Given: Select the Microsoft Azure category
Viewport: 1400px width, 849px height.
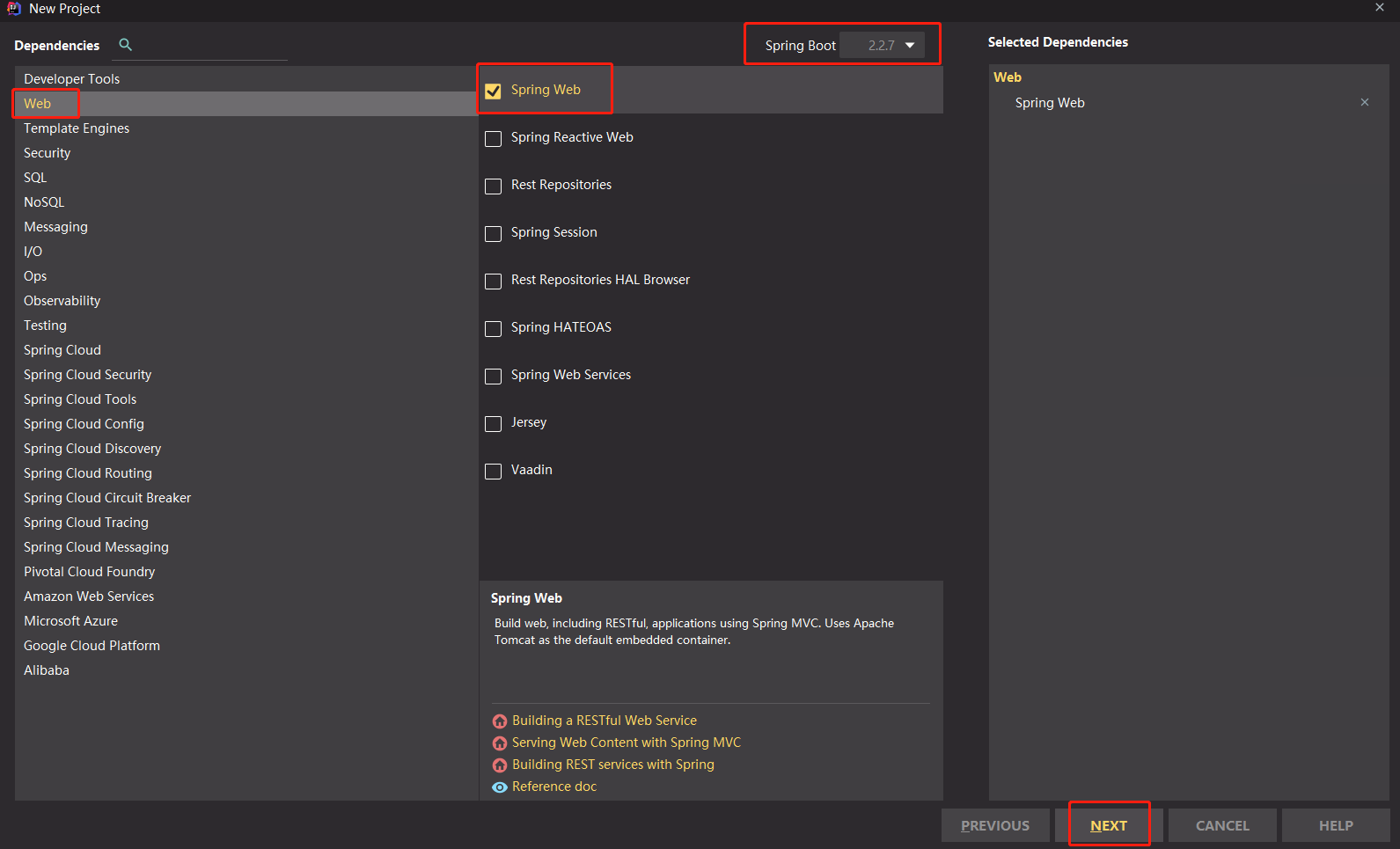Looking at the screenshot, I should (246, 621).
